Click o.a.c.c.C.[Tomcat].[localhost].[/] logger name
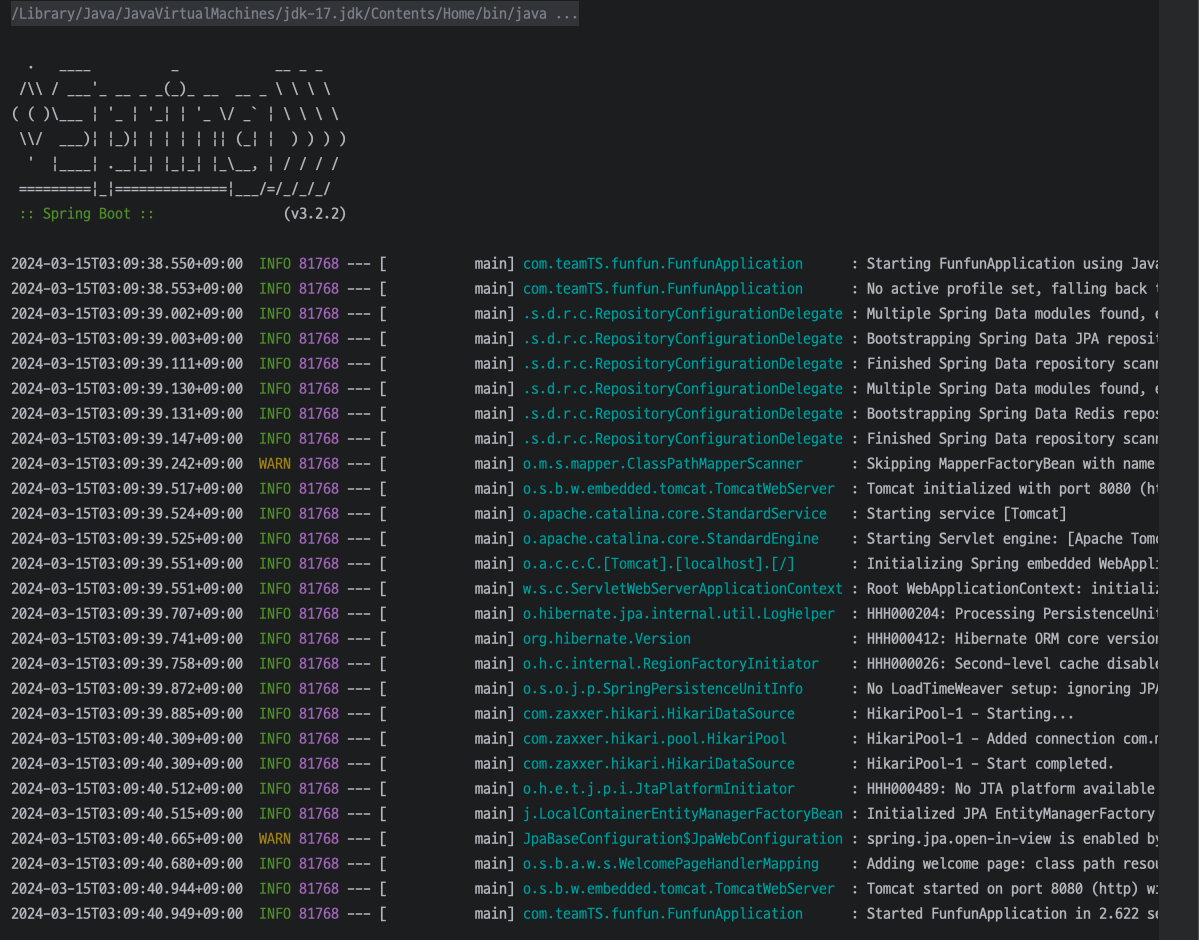Image resolution: width=1199 pixels, height=940 pixels. point(658,564)
